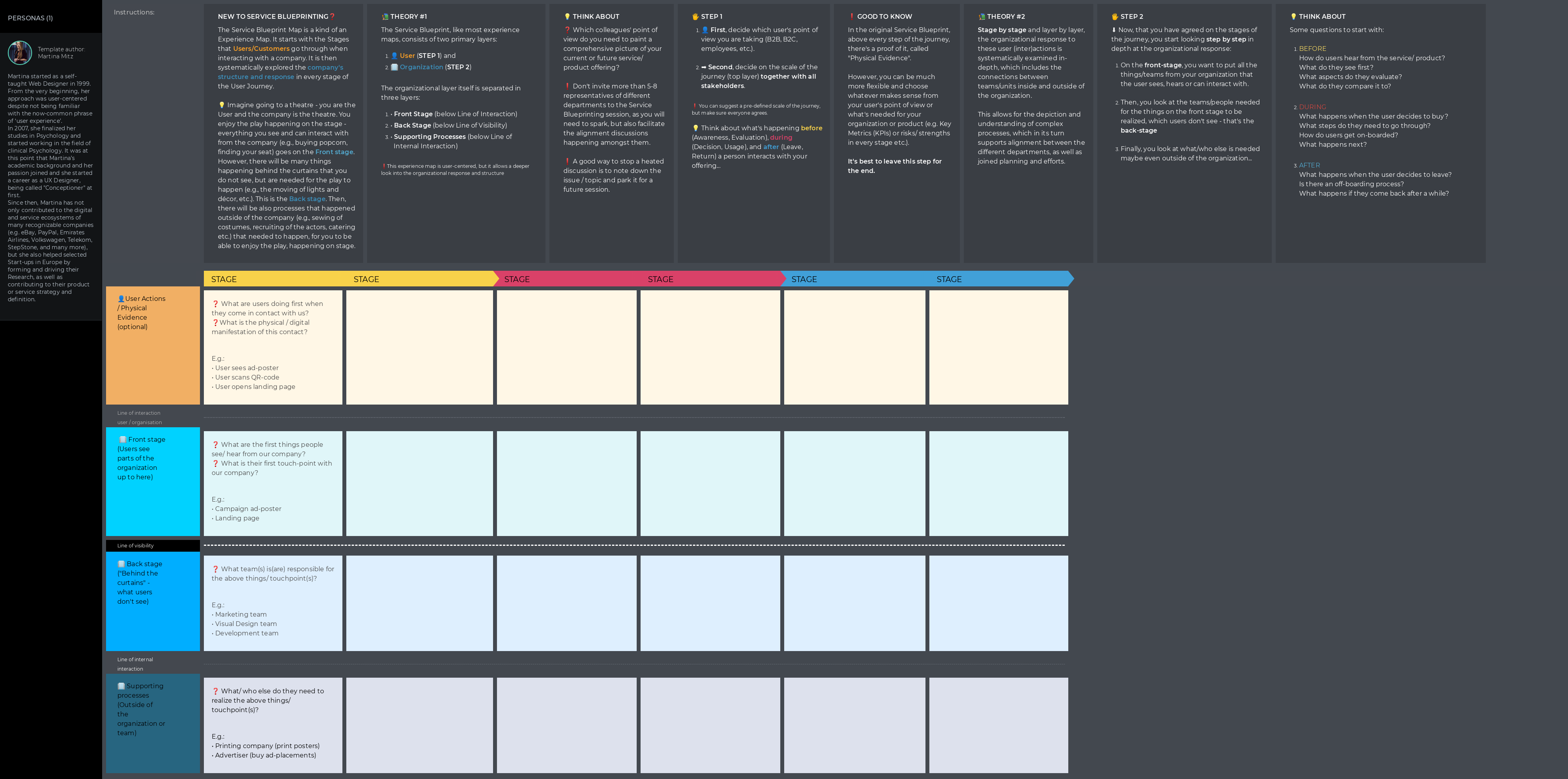
Task: Click the books icon beside THEORY #1
Action: [x=385, y=16]
